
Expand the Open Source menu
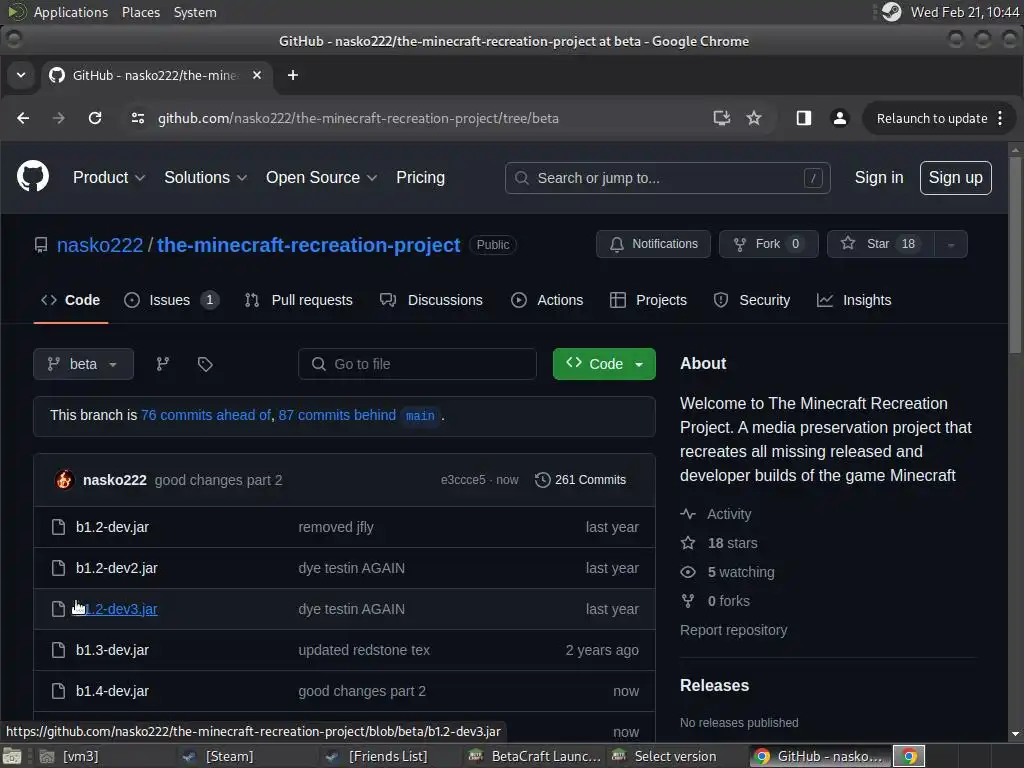pos(321,178)
